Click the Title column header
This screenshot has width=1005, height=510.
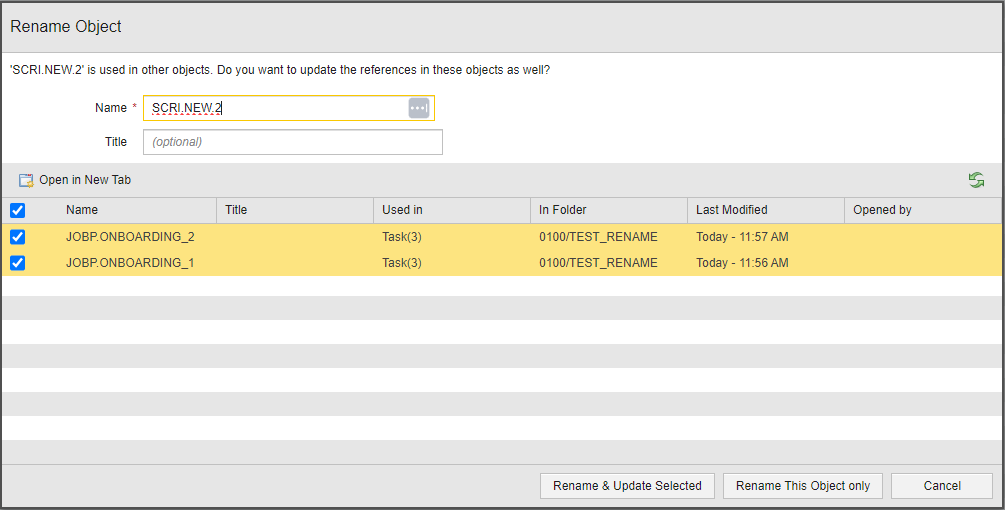(x=236, y=210)
